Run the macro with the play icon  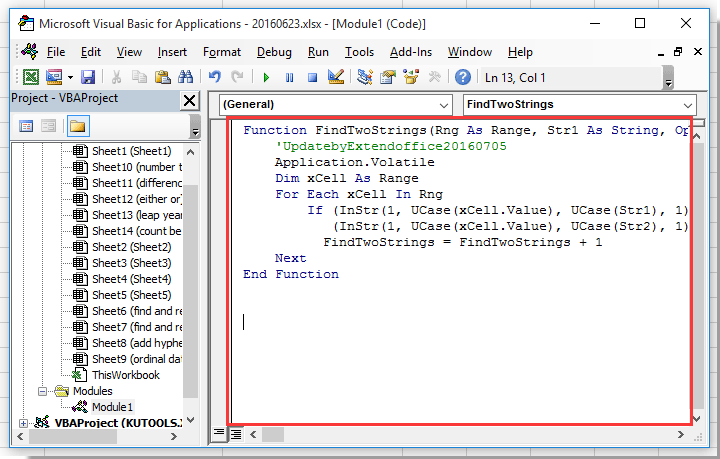tap(266, 77)
